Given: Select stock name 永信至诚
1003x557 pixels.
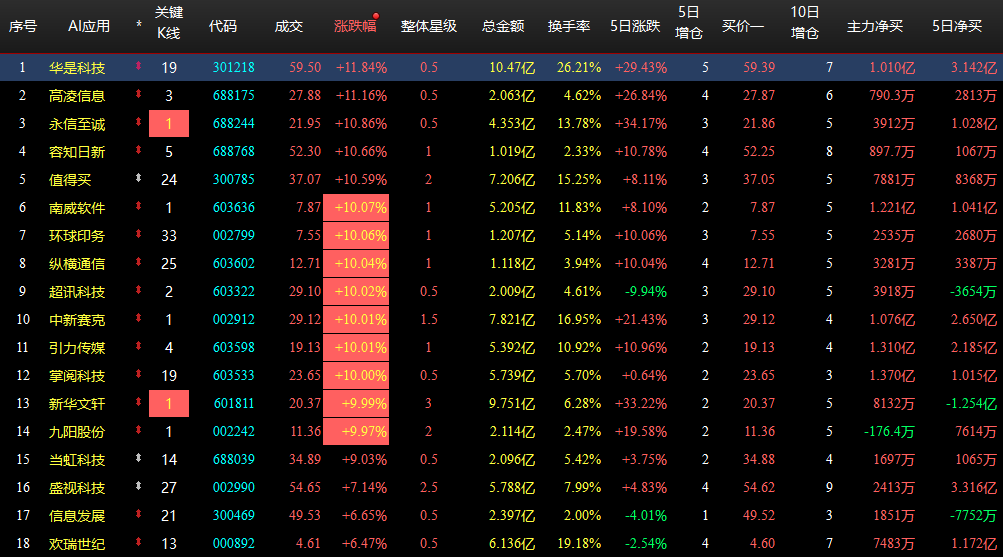Looking at the screenshot, I should point(77,124).
